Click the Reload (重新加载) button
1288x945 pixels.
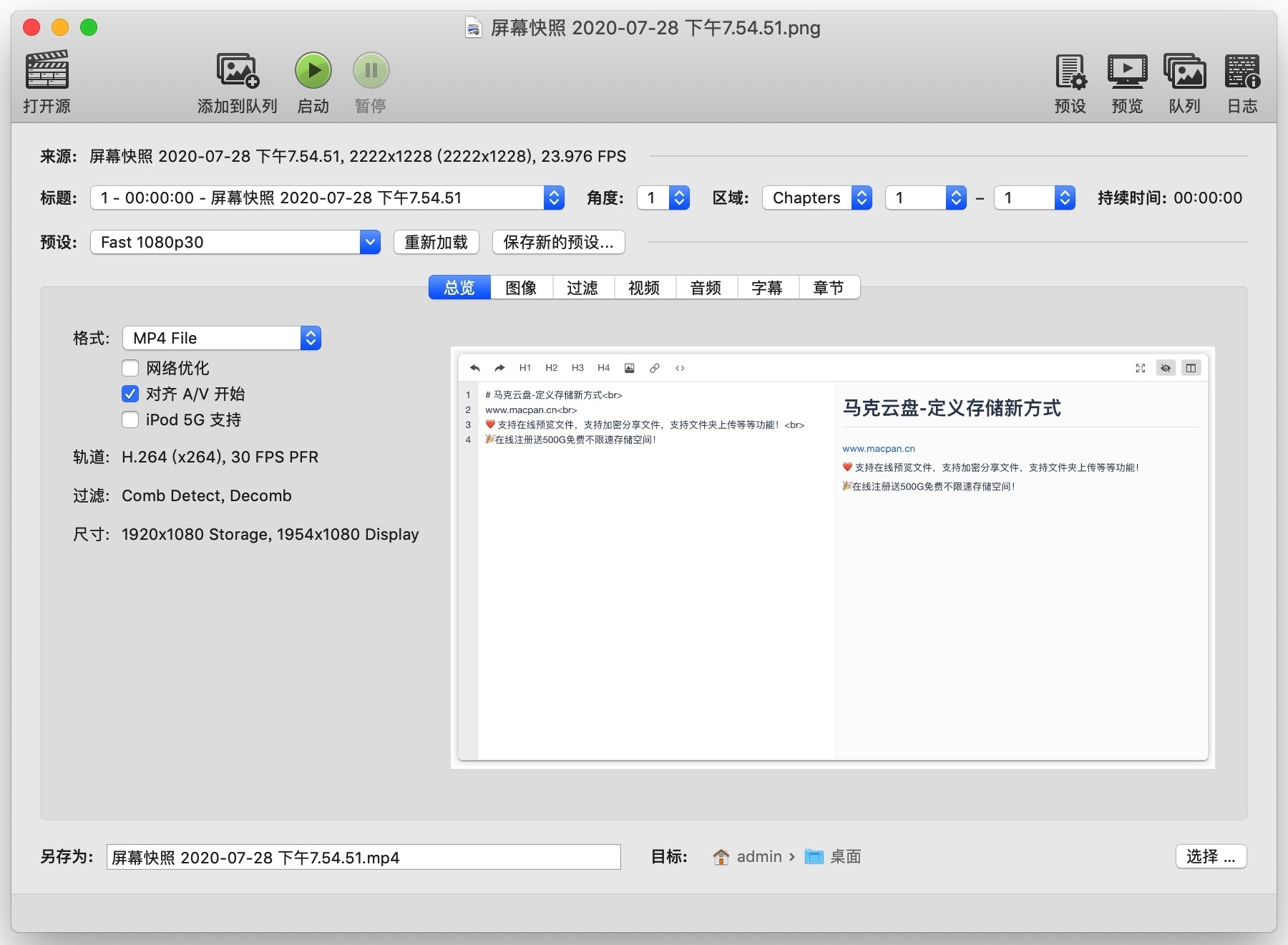pyautogui.click(x=436, y=242)
